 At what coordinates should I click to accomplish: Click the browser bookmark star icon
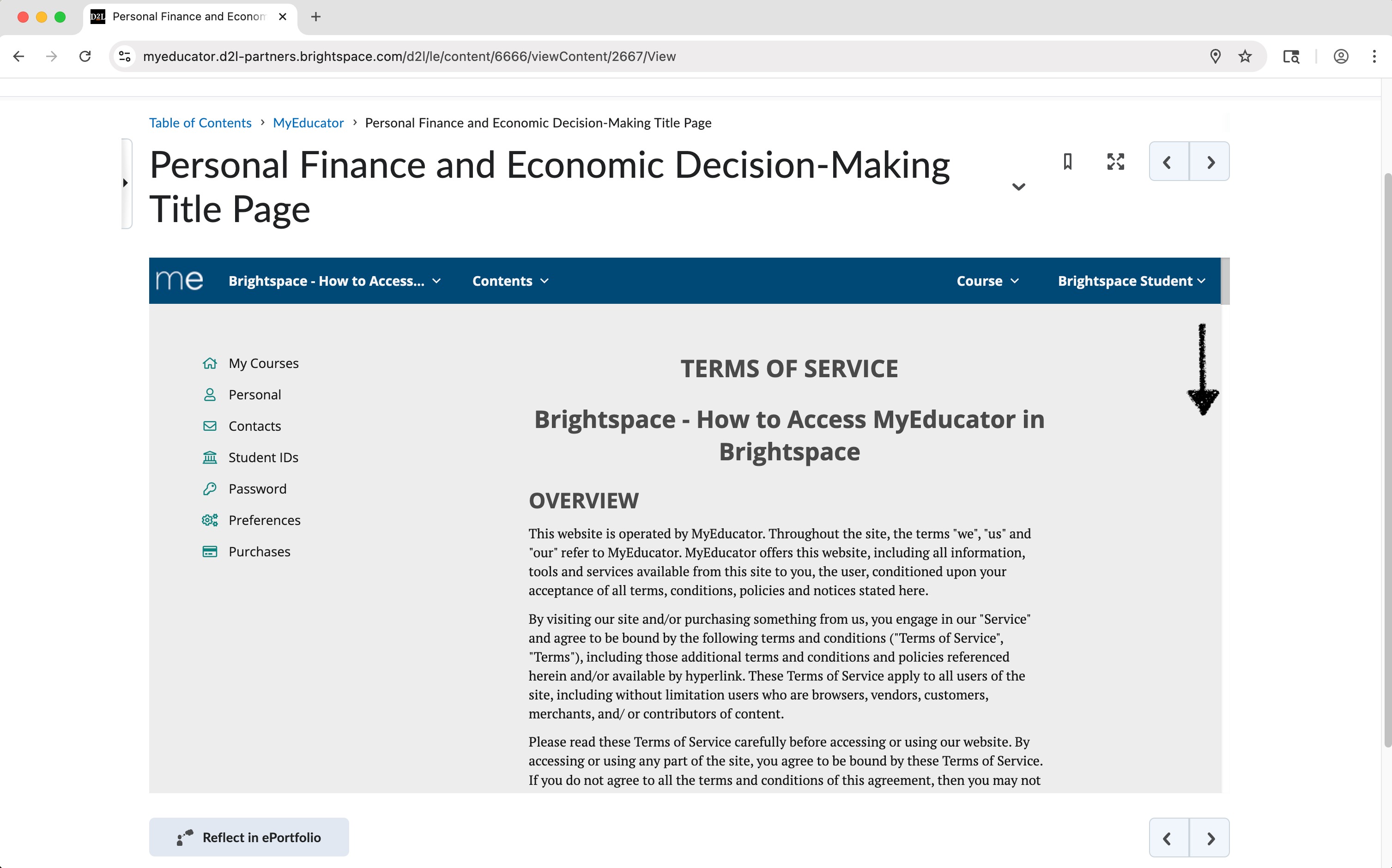click(x=1244, y=56)
